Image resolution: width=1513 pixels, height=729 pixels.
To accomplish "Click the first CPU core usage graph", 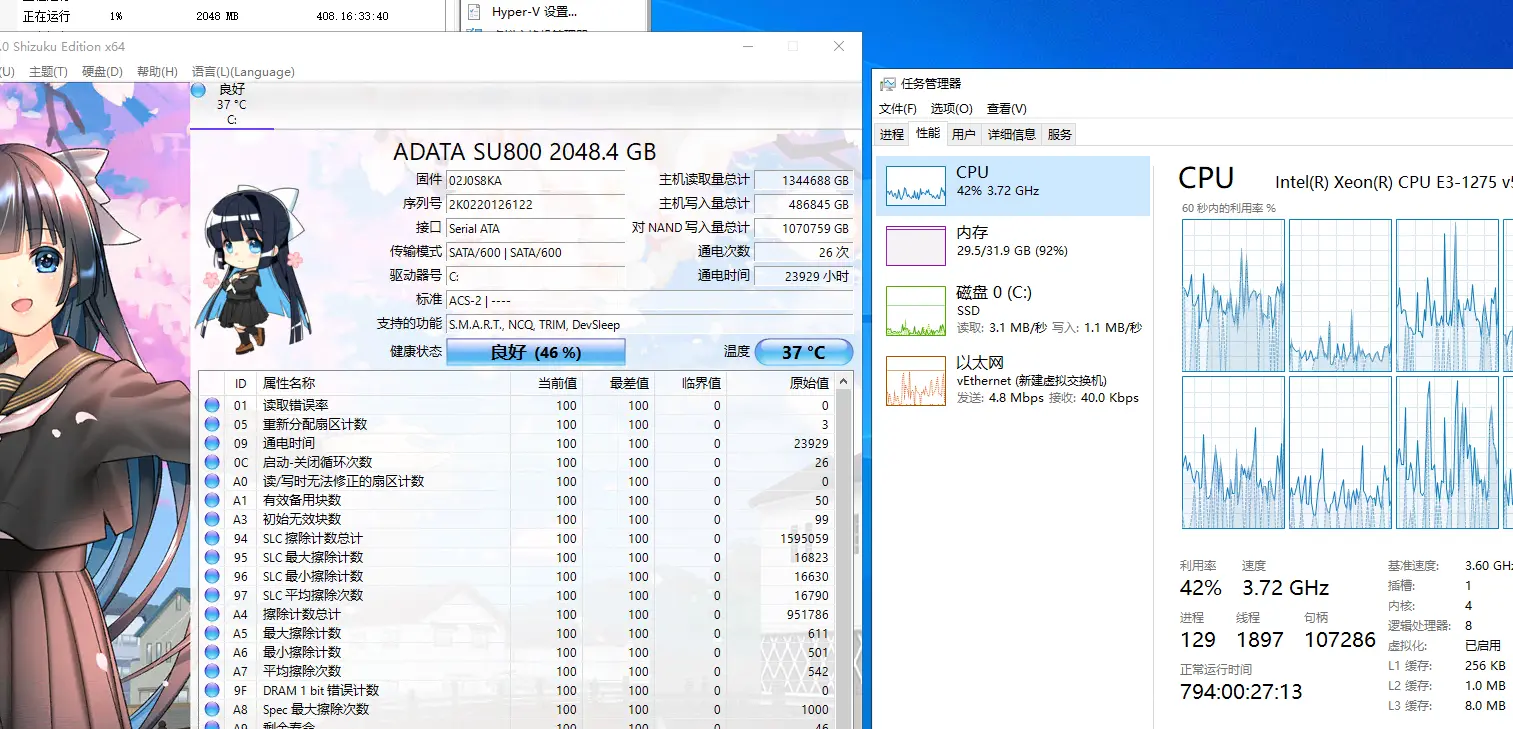I will point(1233,295).
